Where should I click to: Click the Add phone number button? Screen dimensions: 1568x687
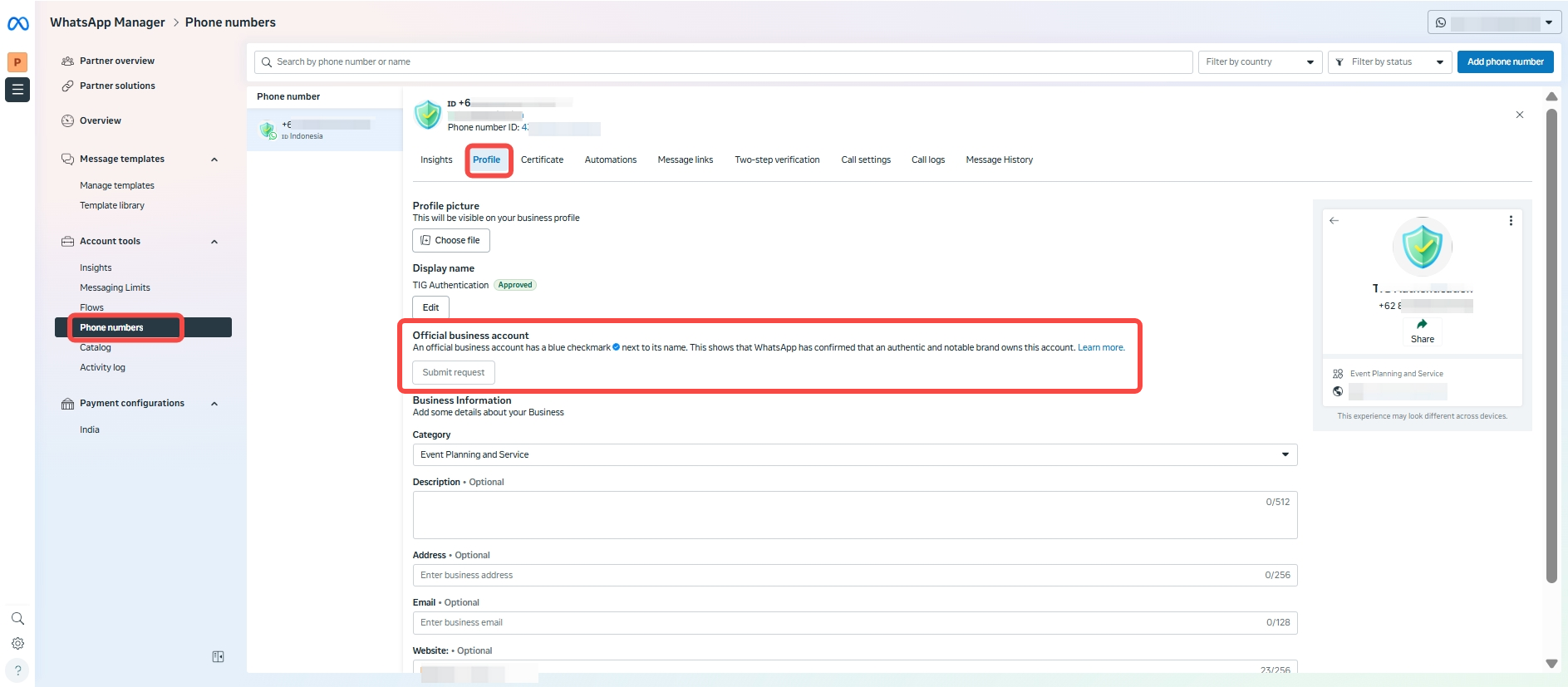coord(1504,62)
